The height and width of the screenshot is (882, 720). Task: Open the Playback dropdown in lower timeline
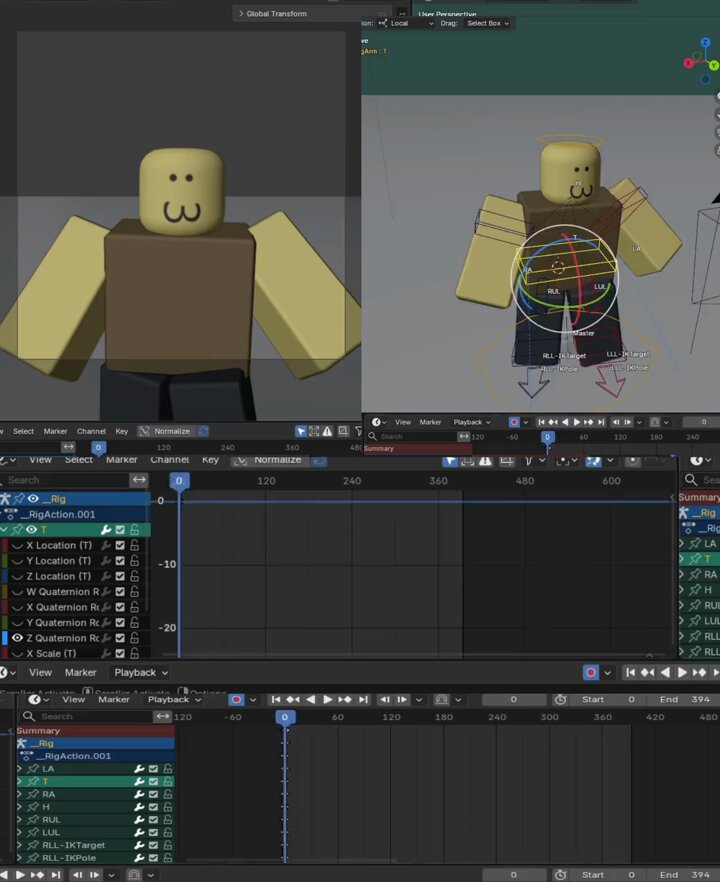pyautogui.click(x=174, y=699)
